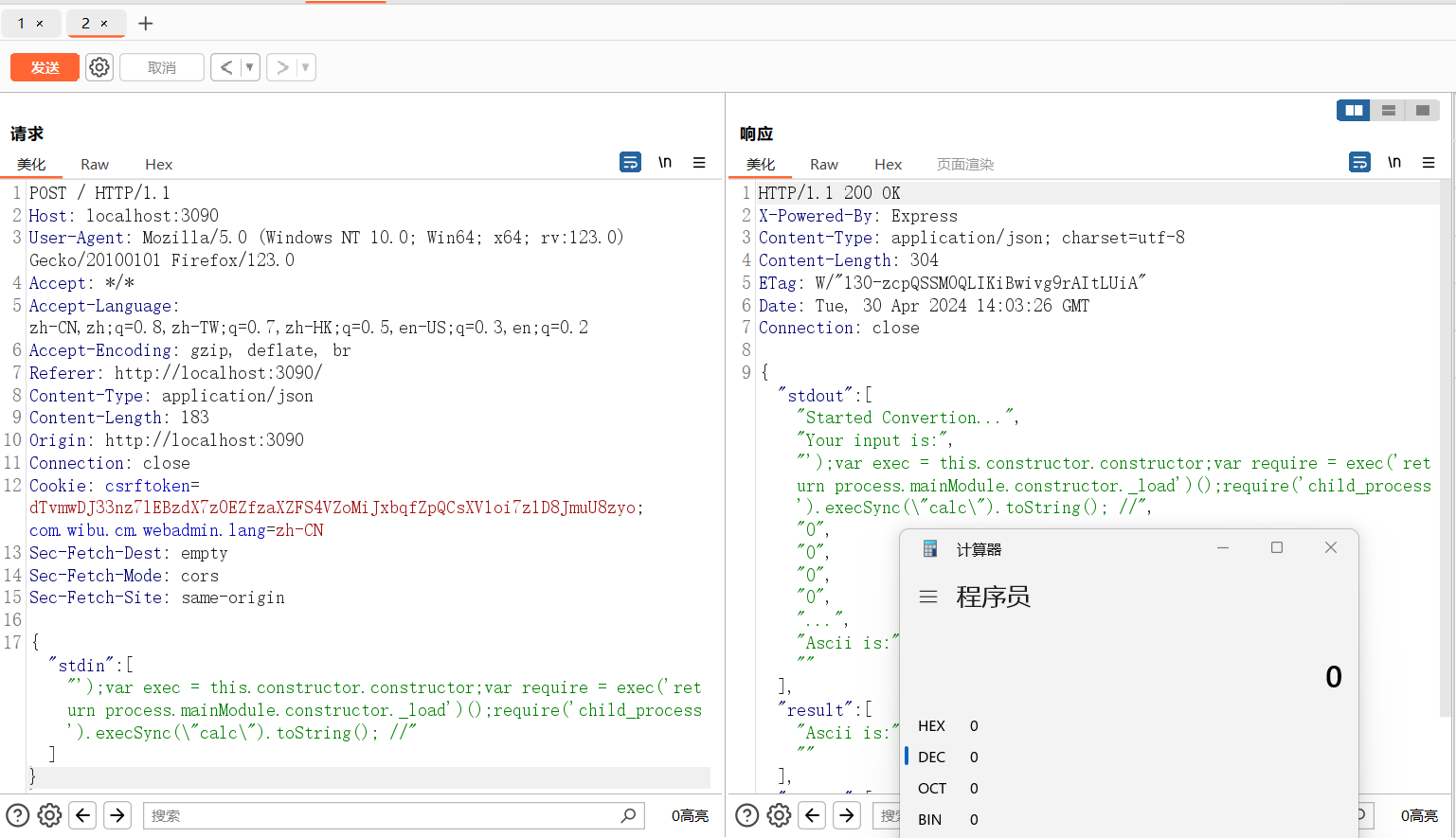The image size is (1456, 838).
Task: Open Calculator hamburger navigation menu
Action: (x=928, y=597)
